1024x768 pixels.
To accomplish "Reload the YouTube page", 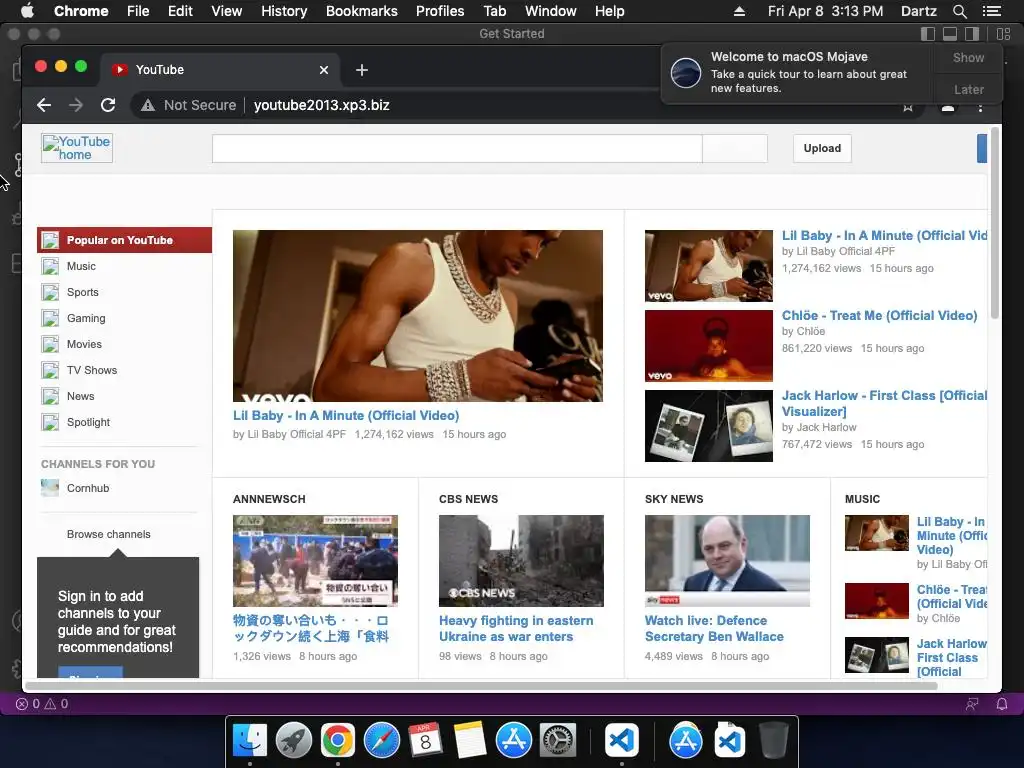I will pyautogui.click(x=108, y=105).
